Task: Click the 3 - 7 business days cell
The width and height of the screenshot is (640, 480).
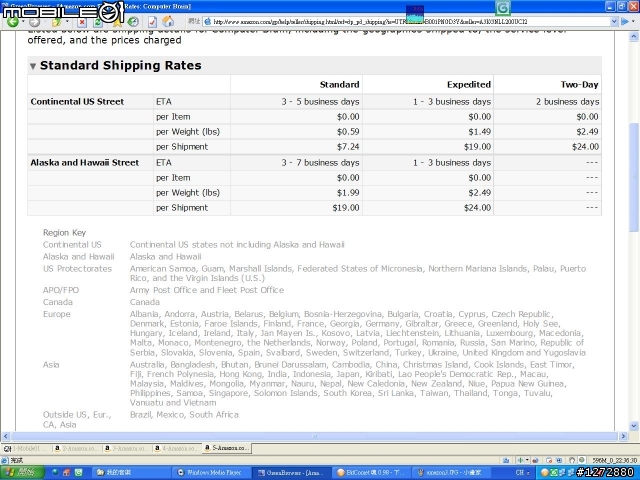Action: pos(320,162)
